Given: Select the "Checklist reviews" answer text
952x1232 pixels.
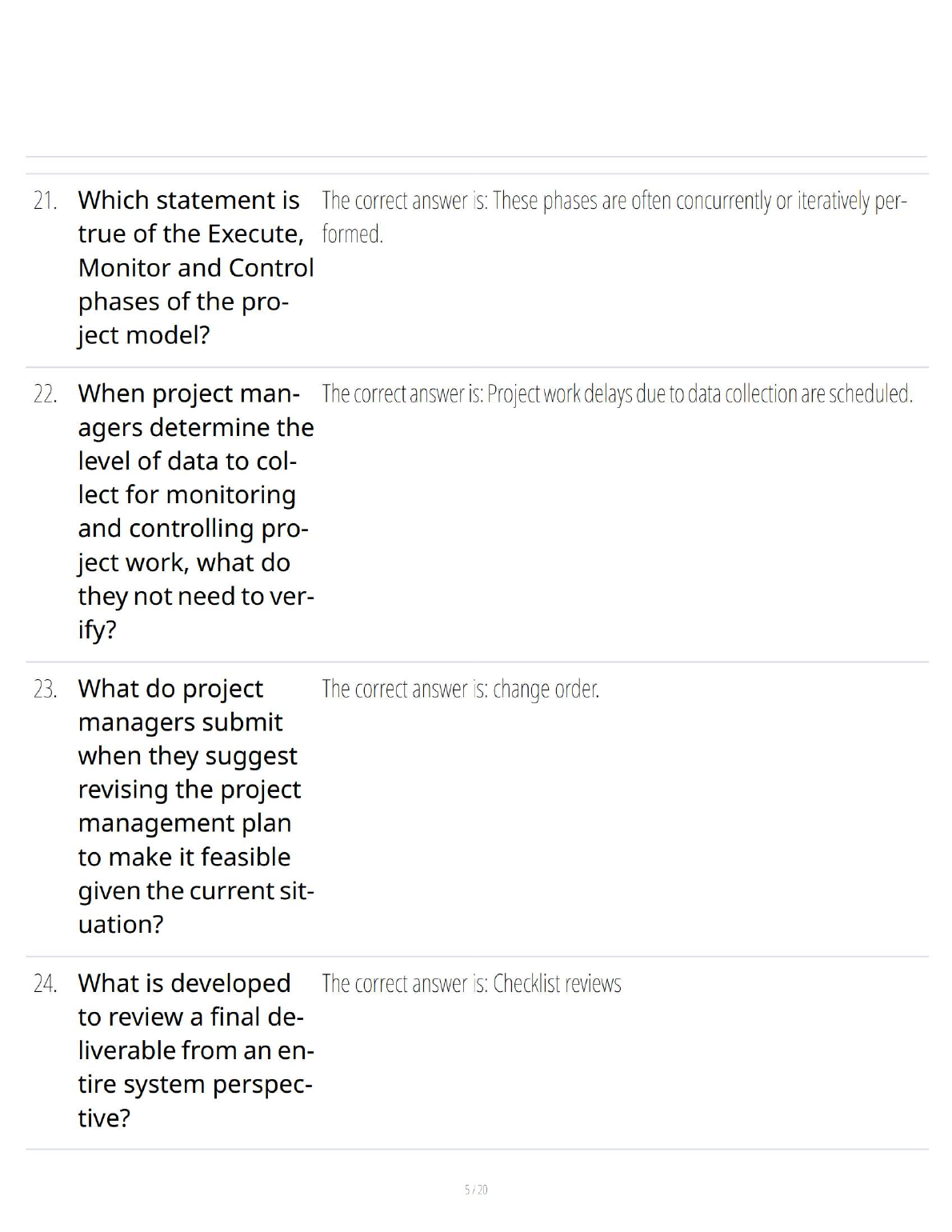Looking at the screenshot, I should click(x=557, y=983).
